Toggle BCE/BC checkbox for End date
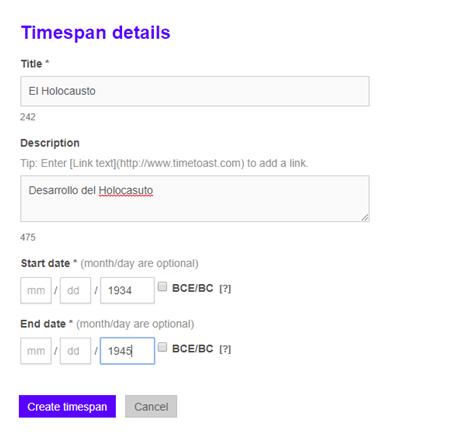Screen dimensions: 467x437 [162, 347]
